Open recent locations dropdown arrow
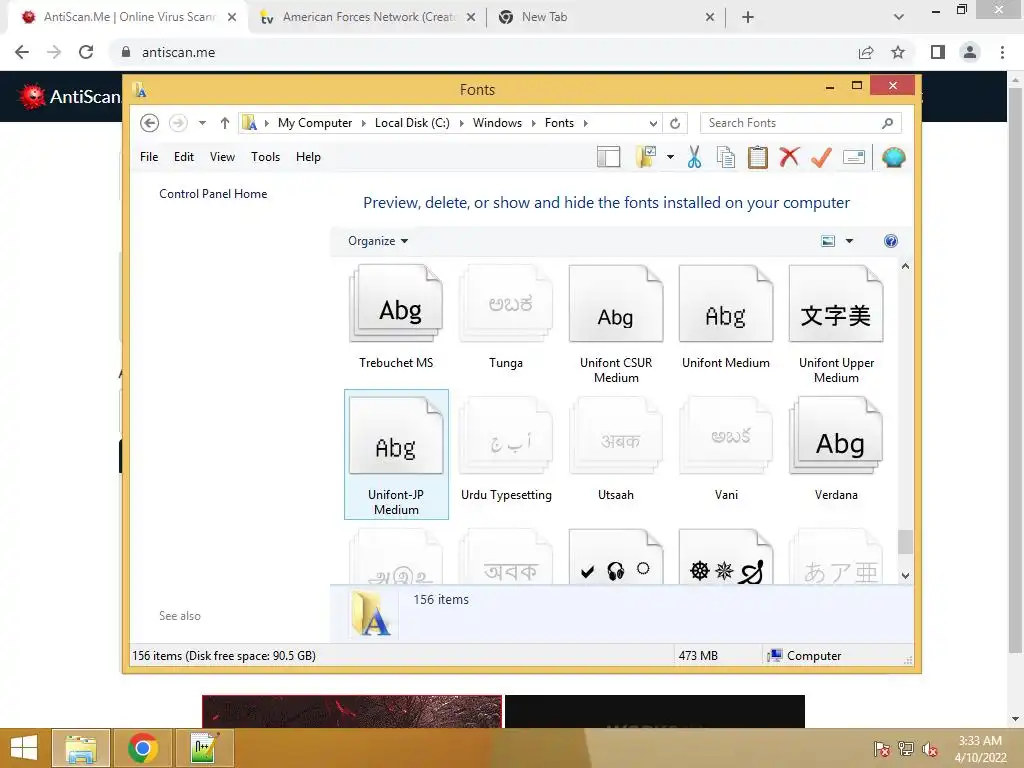Viewport: 1024px width, 768px height. (x=202, y=123)
